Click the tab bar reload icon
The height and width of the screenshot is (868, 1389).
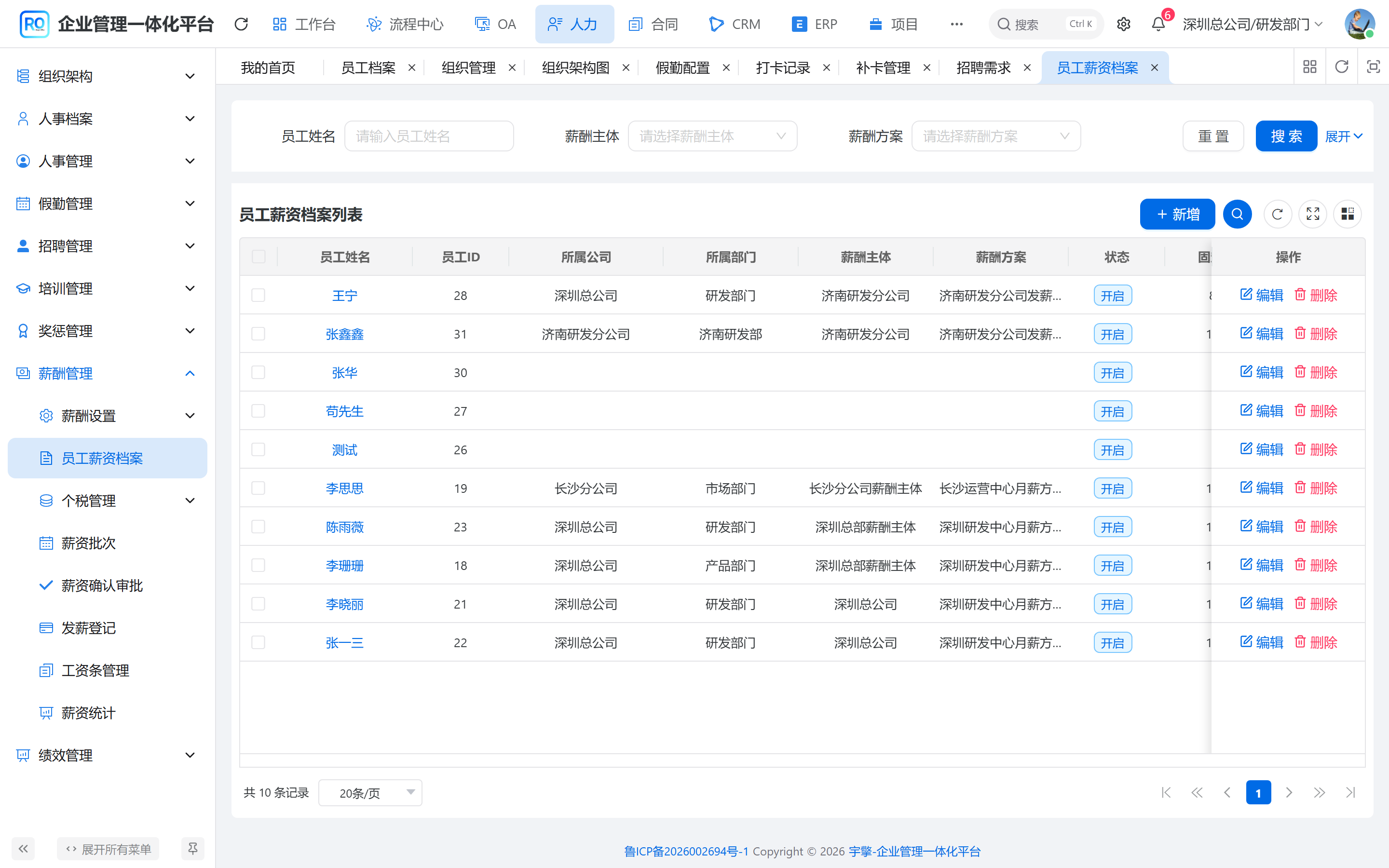pyautogui.click(x=1341, y=67)
